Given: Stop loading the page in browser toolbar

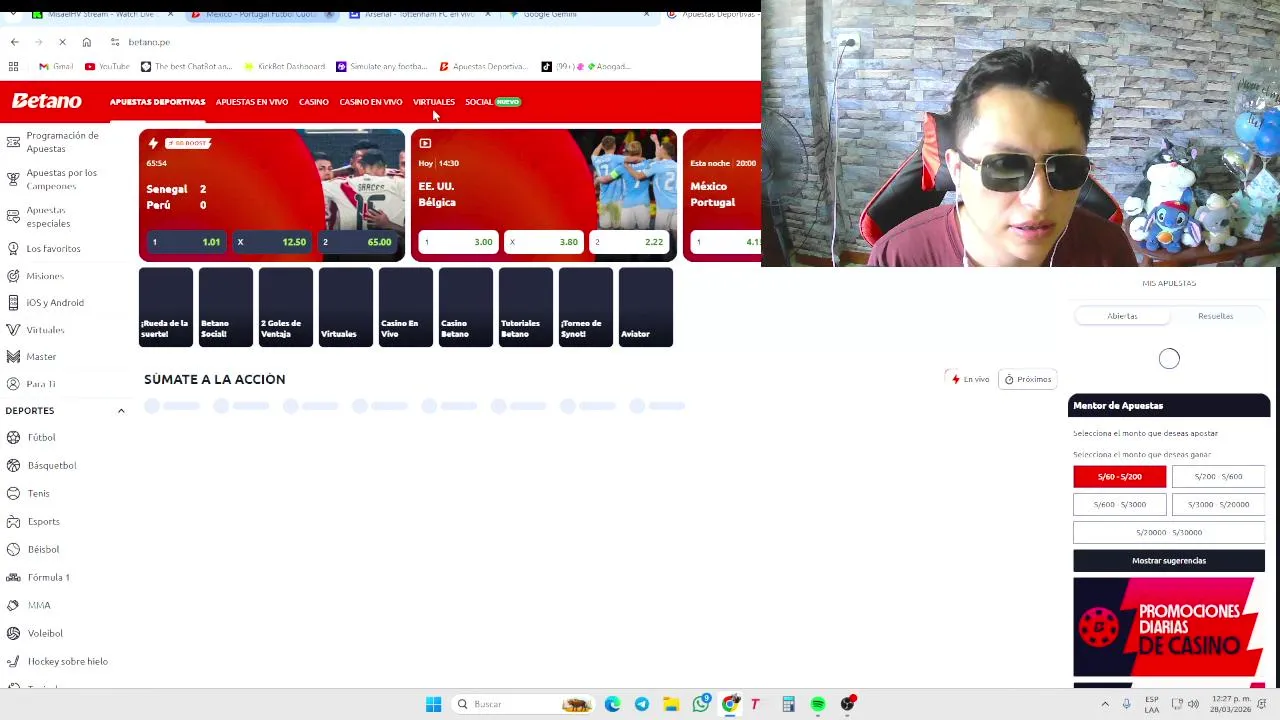Looking at the screenshot, I should 62,42.
